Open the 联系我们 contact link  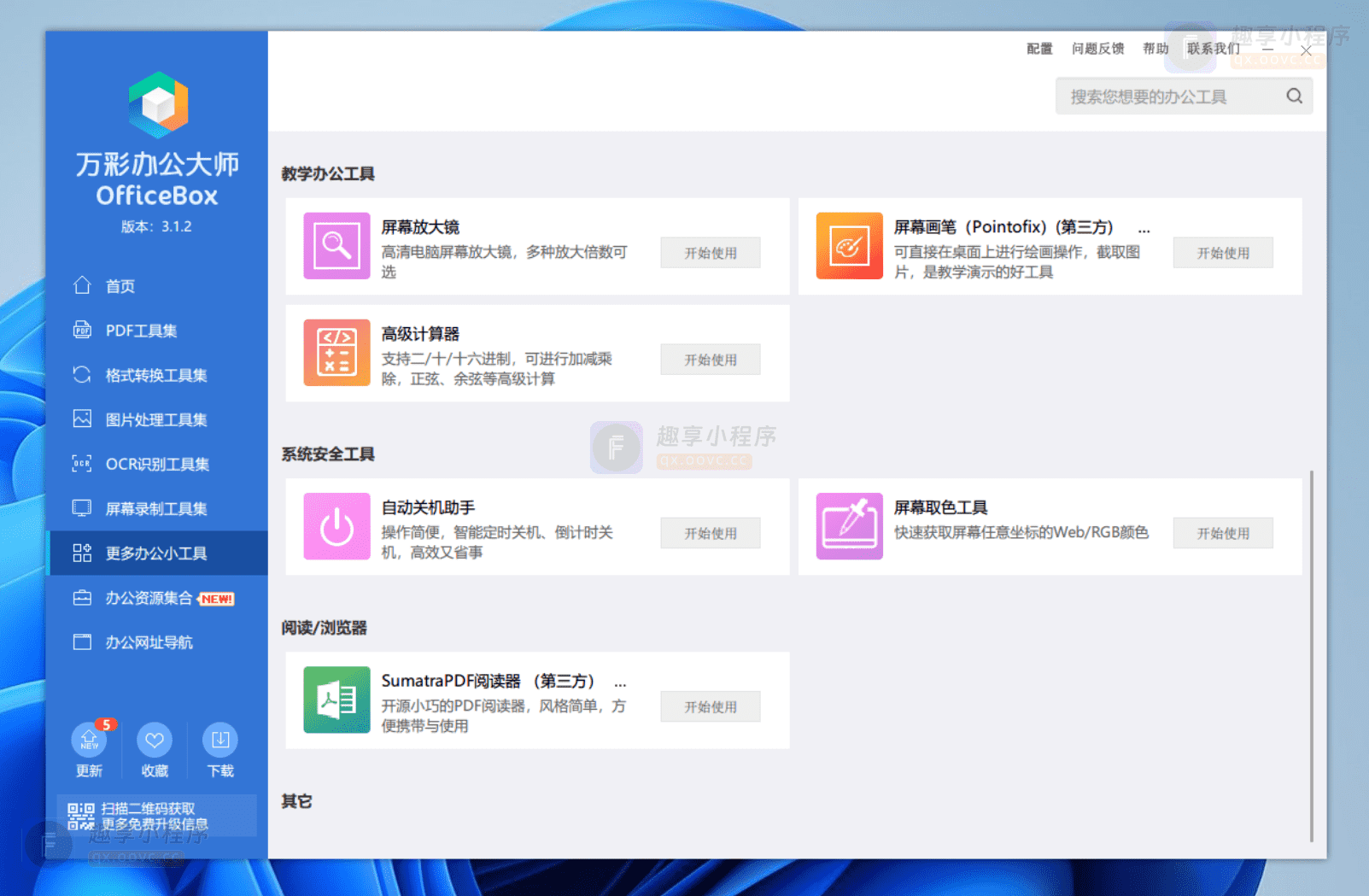point(1214,49)
